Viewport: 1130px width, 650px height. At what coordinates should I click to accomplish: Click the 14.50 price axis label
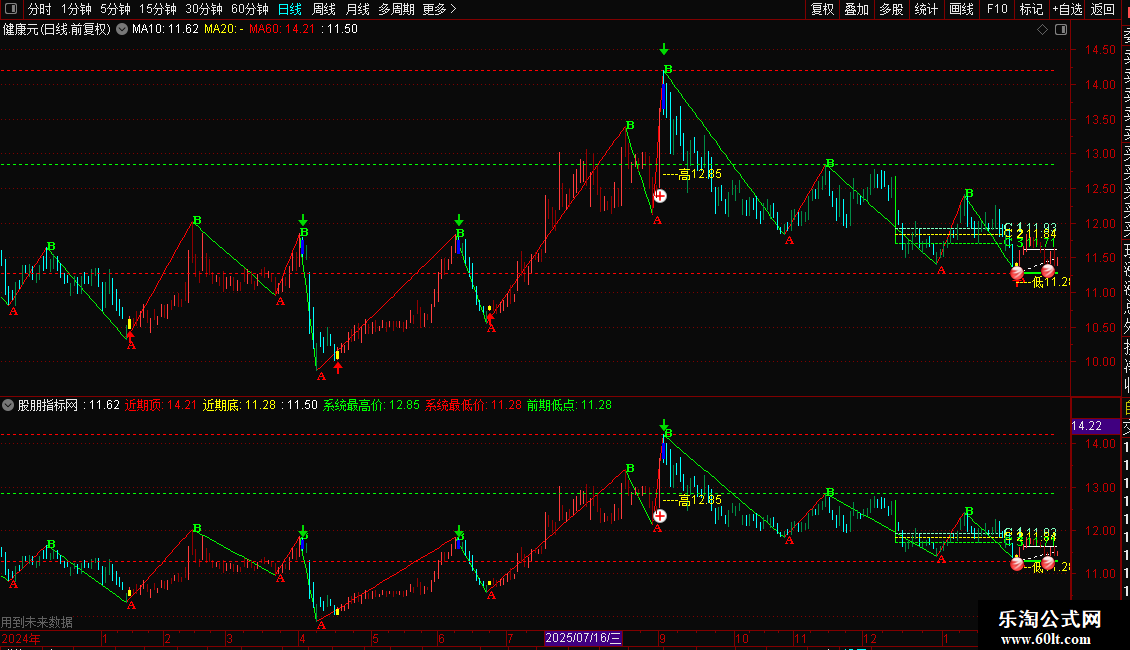(1100, 50)
